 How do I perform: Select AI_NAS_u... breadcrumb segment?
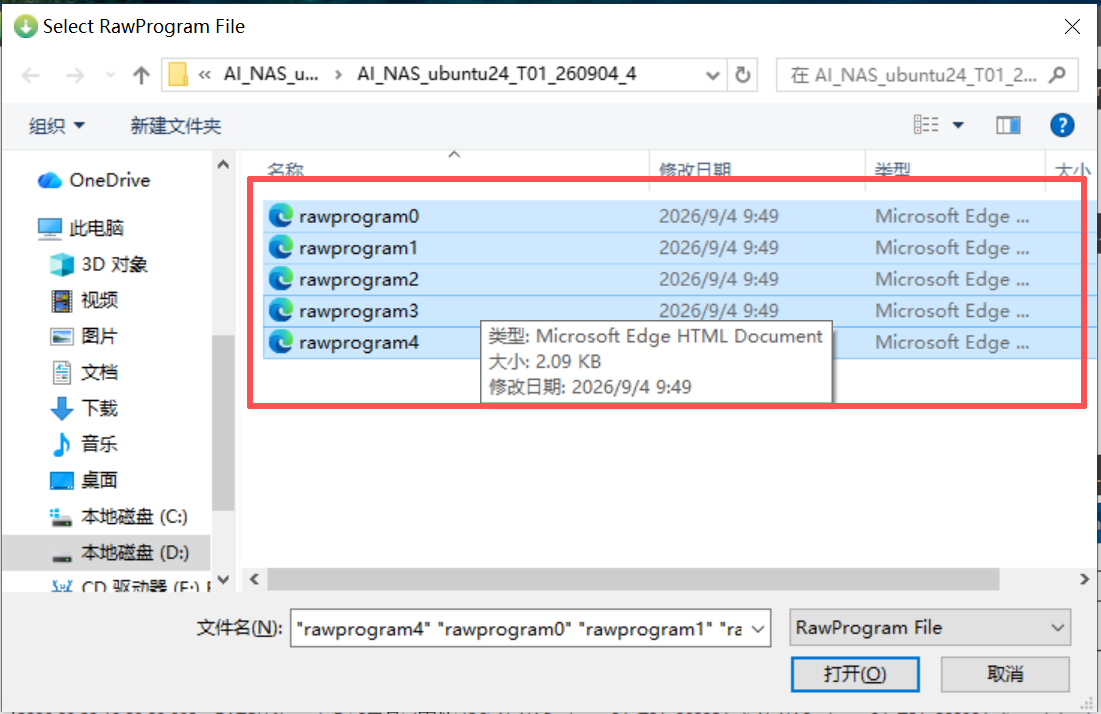[x=270, y=74]
